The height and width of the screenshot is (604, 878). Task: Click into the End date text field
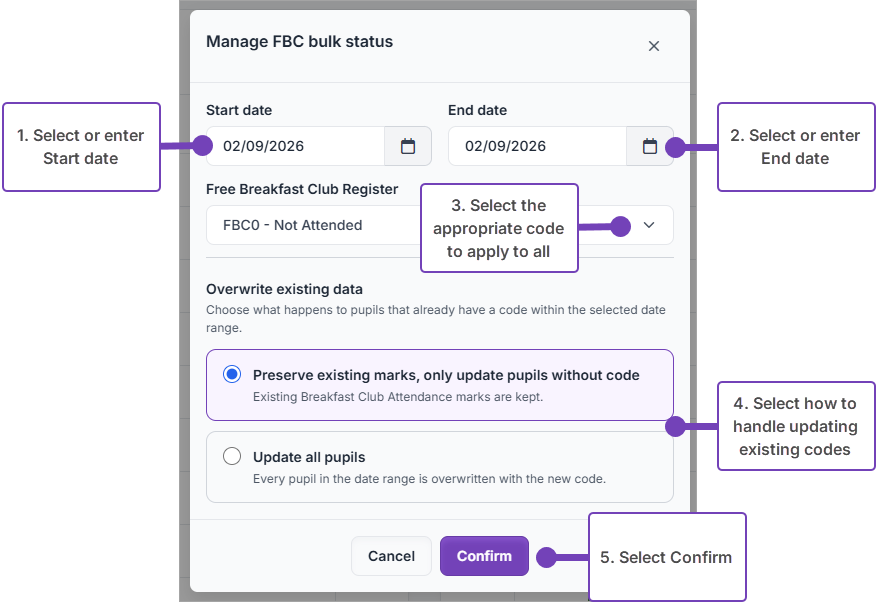point(538,146)
